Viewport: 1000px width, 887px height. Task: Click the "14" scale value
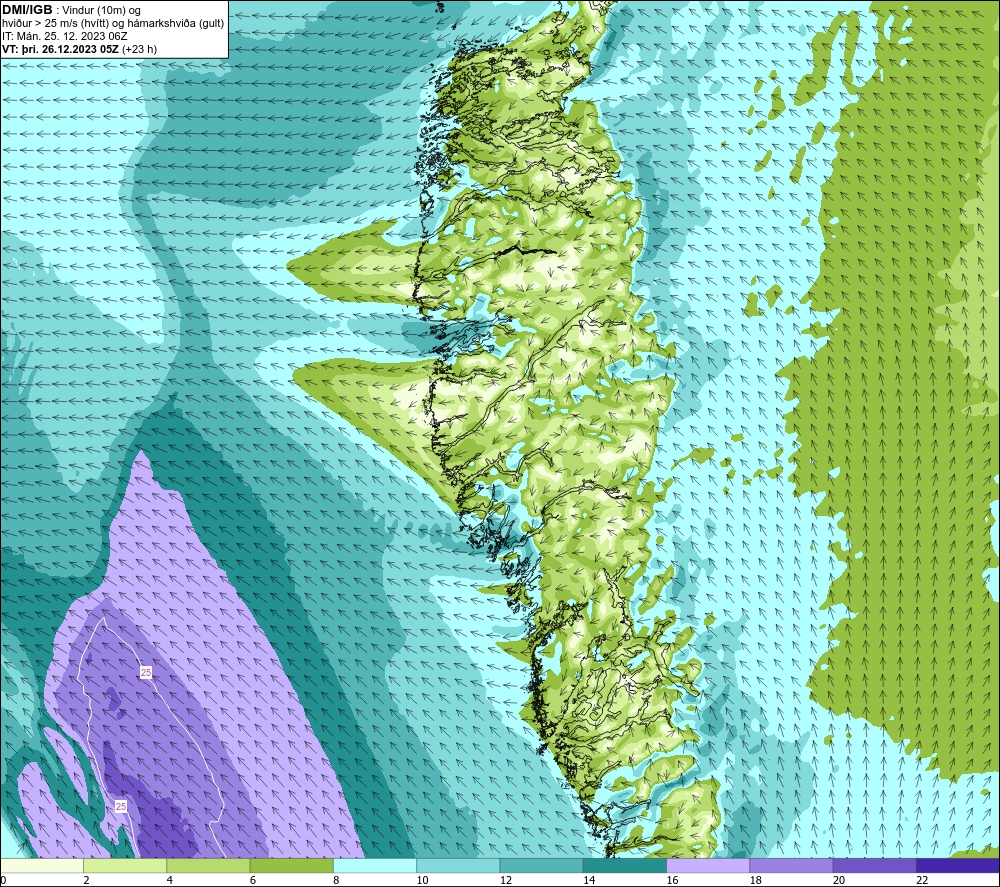point(589,881)
